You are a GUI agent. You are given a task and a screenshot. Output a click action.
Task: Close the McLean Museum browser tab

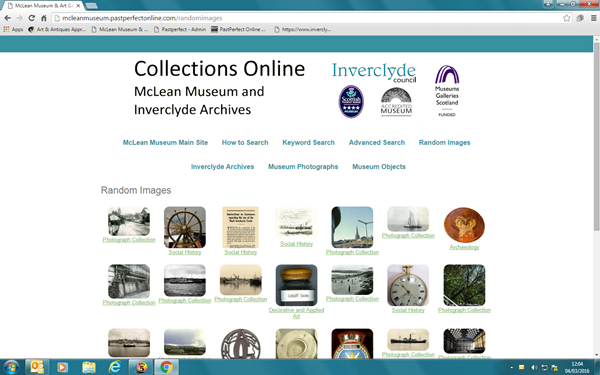pyautogui.click(x=78, y=6)
